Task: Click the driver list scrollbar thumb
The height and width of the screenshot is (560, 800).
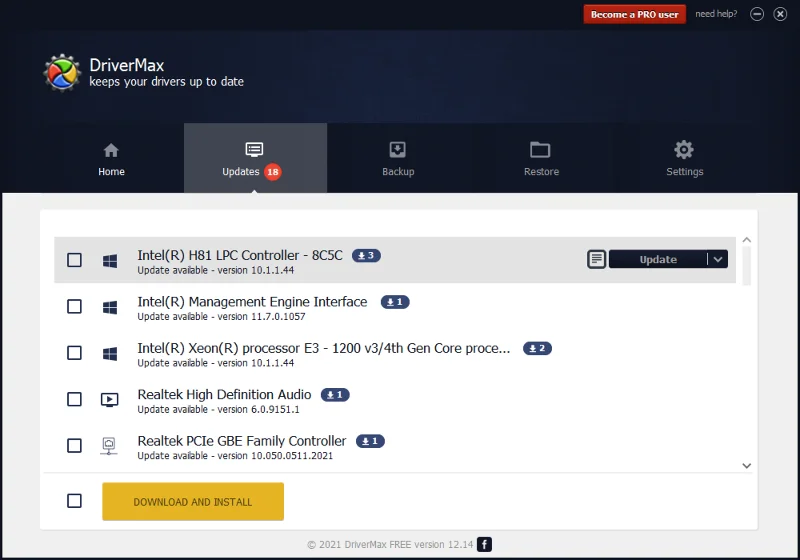Action: (746, 266)
